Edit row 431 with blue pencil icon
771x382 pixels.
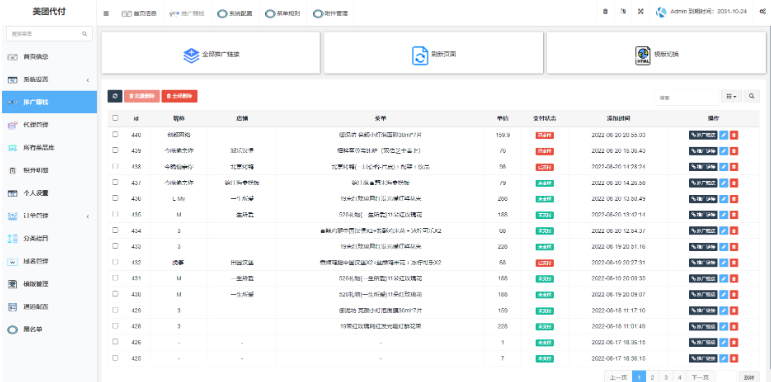pos(723,279)
